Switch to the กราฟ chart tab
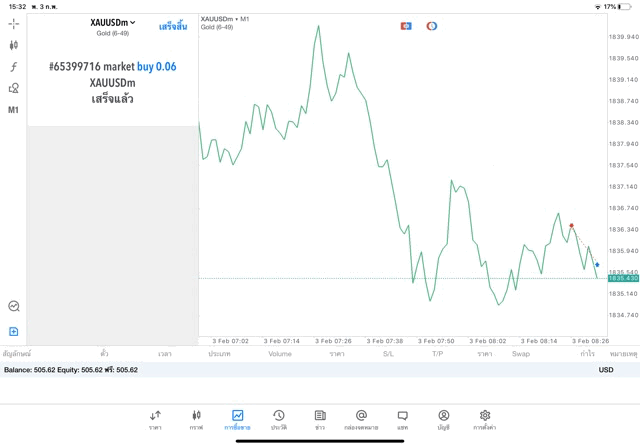This screenshot has height=447, width=640. pos(196,420)
